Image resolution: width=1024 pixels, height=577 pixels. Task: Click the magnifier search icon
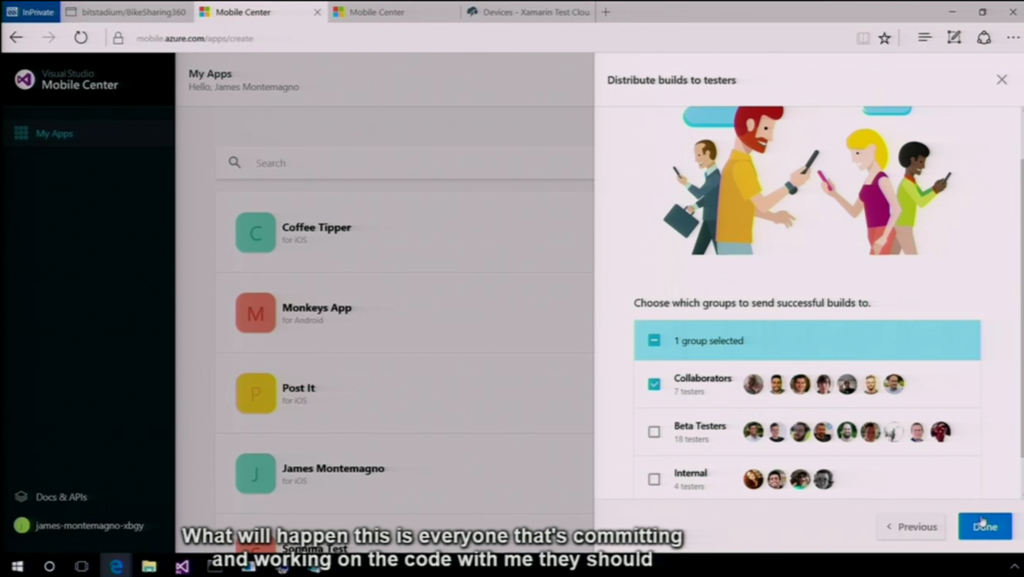tap(234, 163)
